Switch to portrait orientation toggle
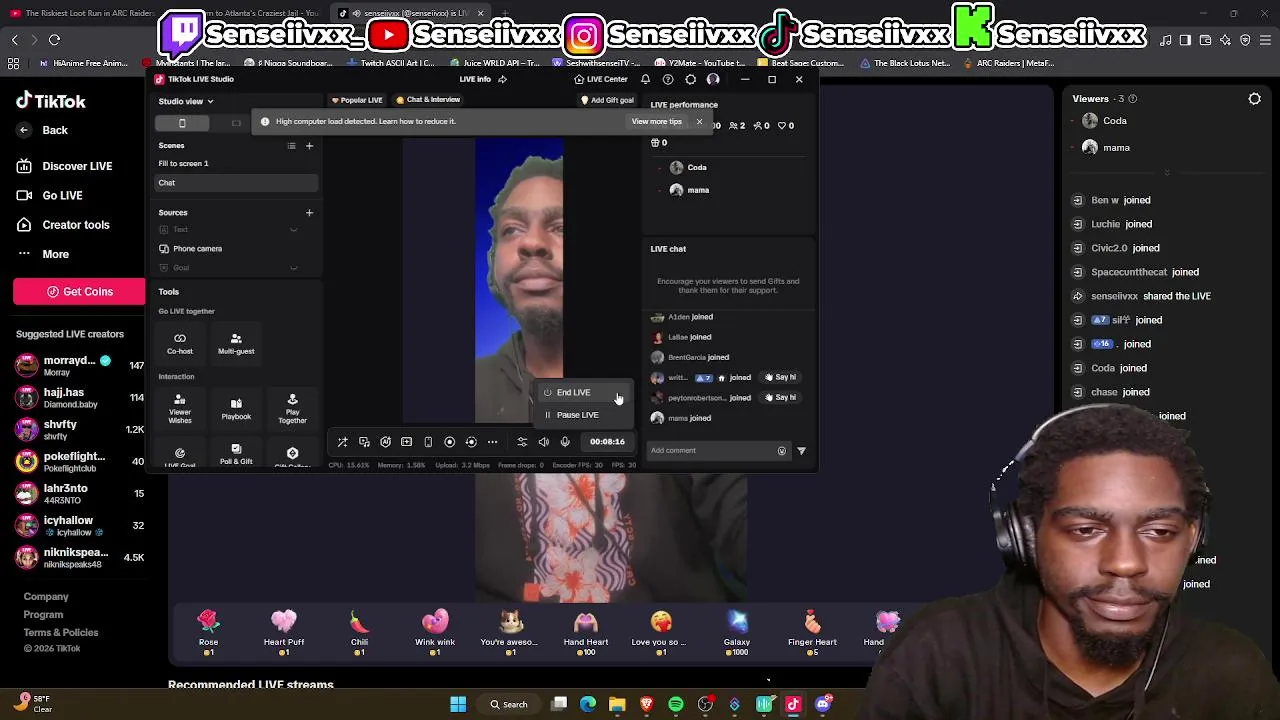Viewport: 1280px width, 720px height. (182, 123)
